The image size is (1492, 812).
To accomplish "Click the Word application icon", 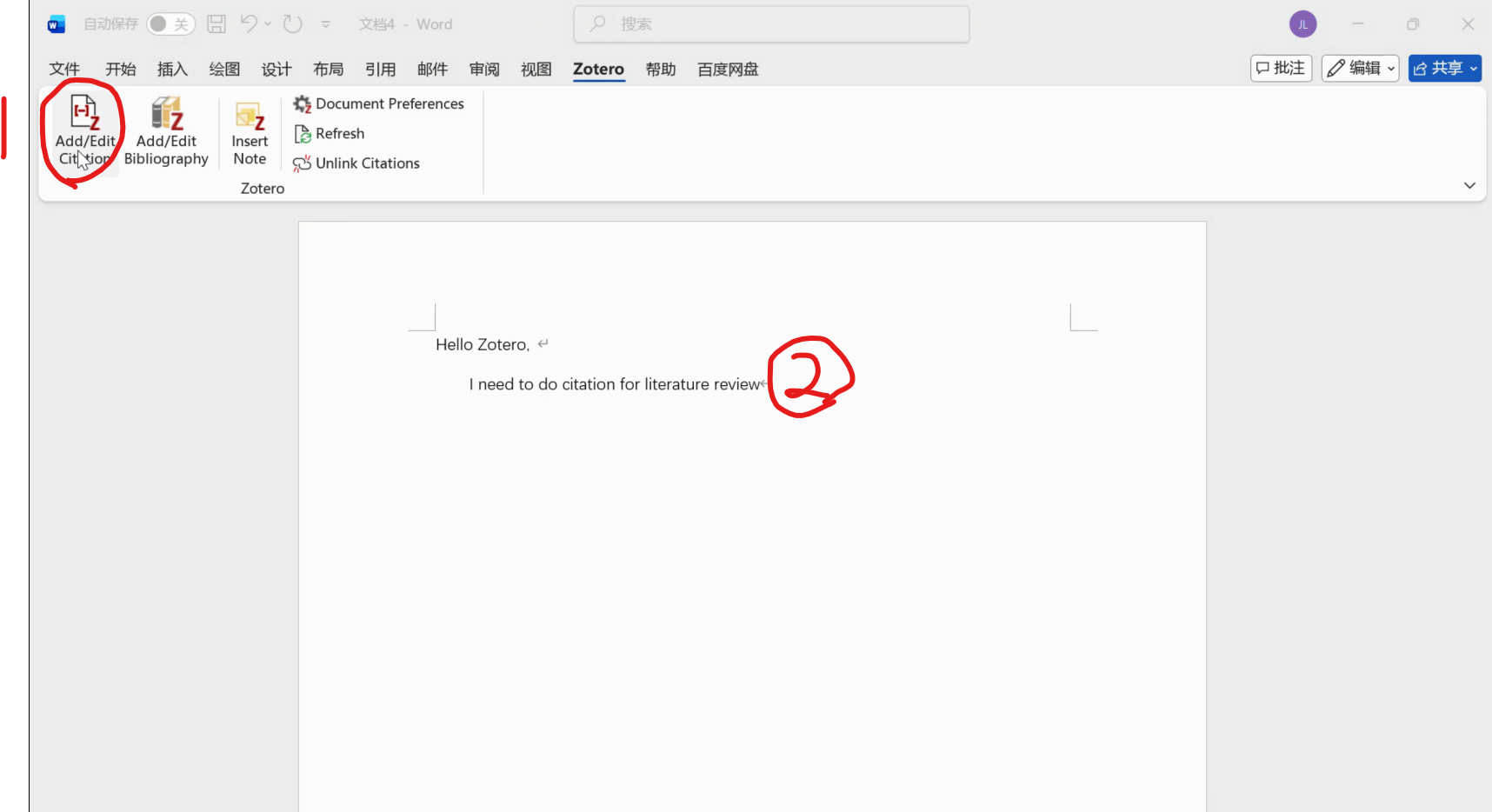I will pos(57,24).
